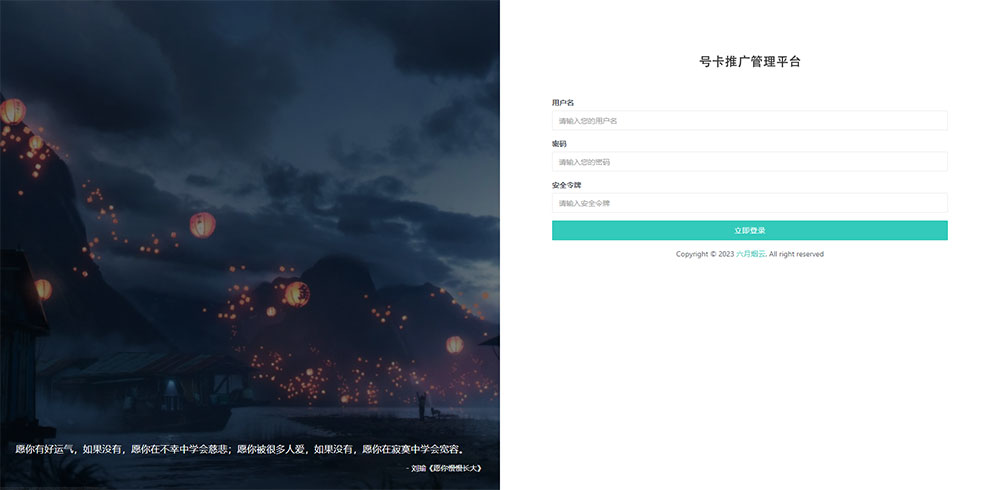Click the 用户名 field label
Screen dimensions: 1000x490
(563, 103)
